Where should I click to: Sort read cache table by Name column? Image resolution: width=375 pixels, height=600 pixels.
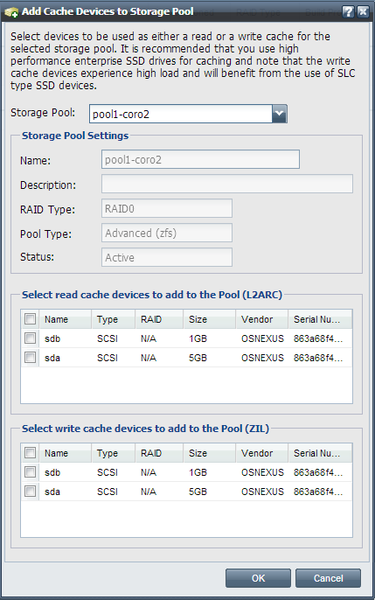(x=65, y=320)
